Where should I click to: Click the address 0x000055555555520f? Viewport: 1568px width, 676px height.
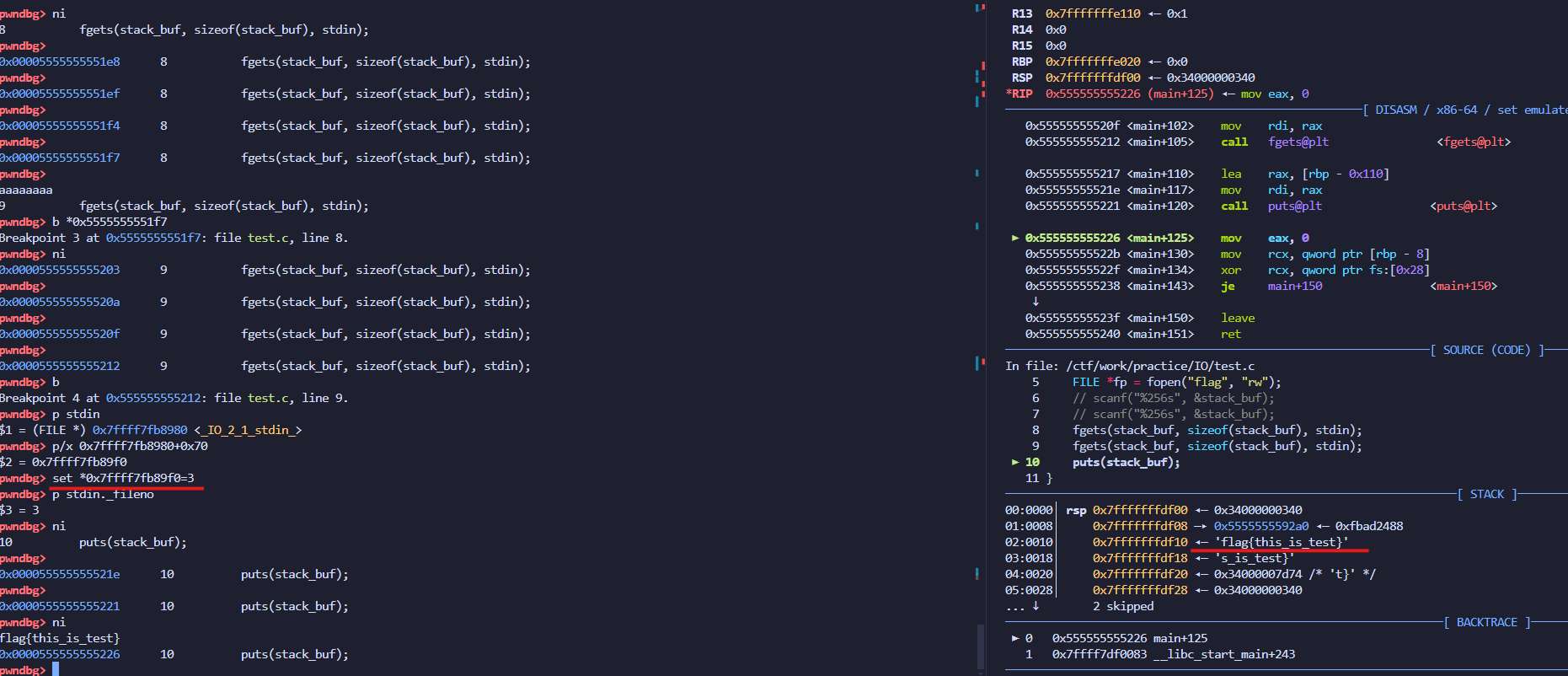[x=60, y=334]
